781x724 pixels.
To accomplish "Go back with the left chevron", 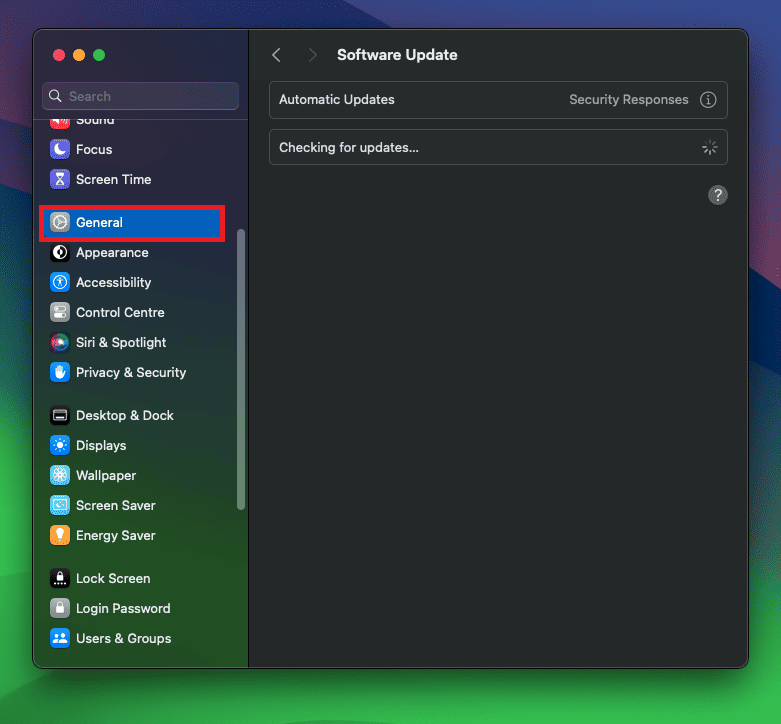I will pos(277,55).
